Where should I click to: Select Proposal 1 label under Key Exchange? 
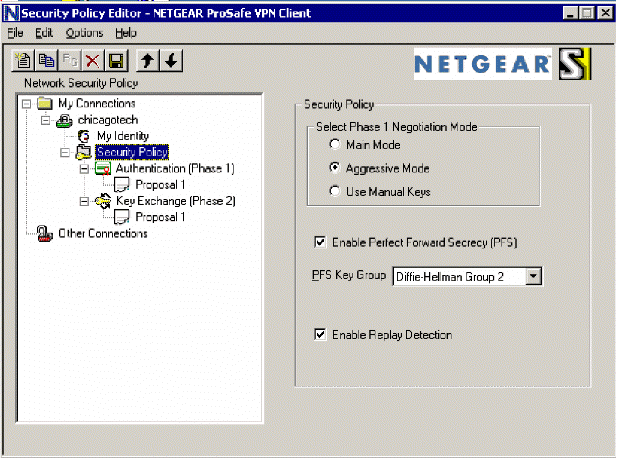coord(160,217)
